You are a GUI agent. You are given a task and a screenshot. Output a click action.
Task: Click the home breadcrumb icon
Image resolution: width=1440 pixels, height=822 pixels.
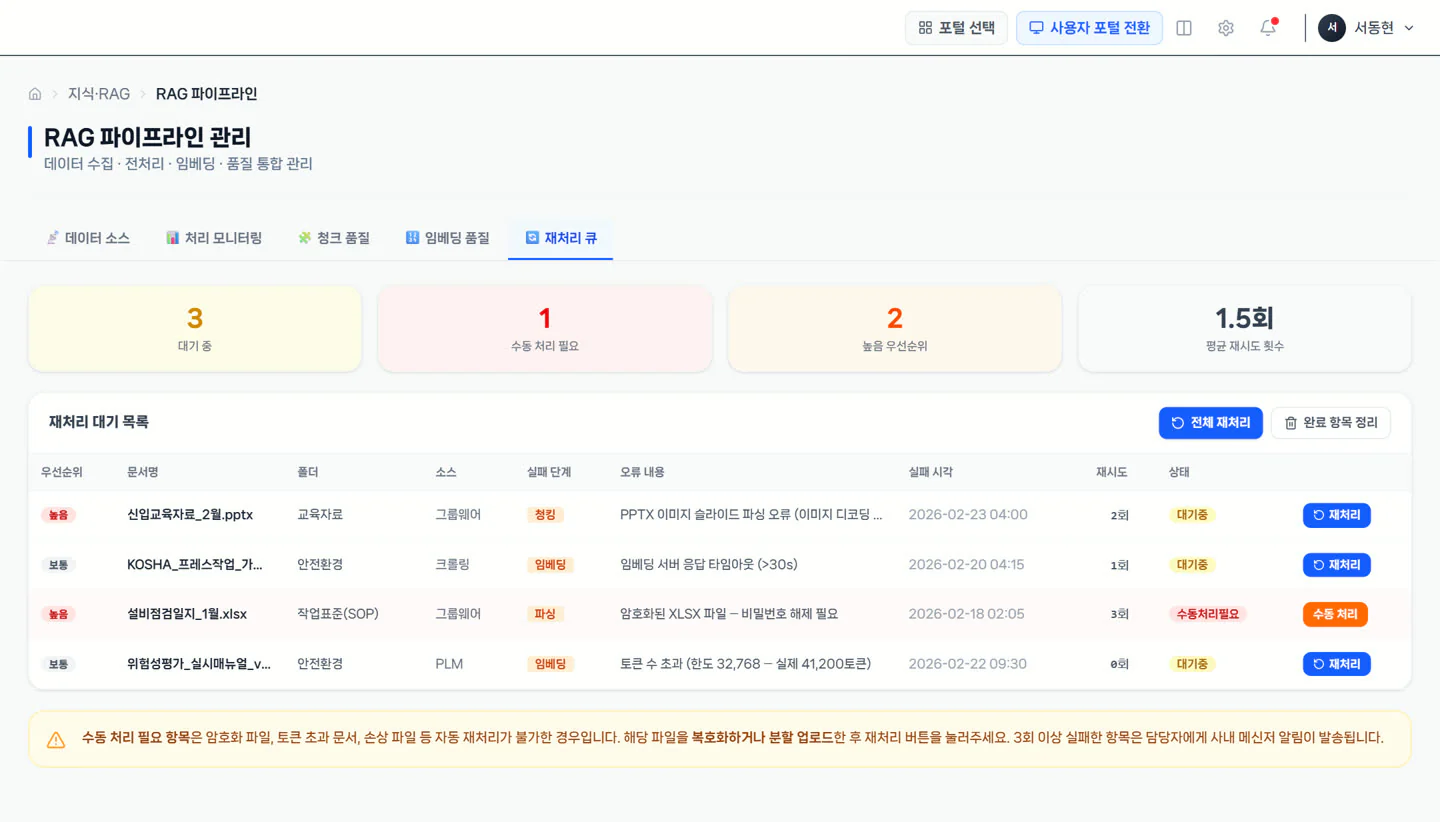pos(35,94)
